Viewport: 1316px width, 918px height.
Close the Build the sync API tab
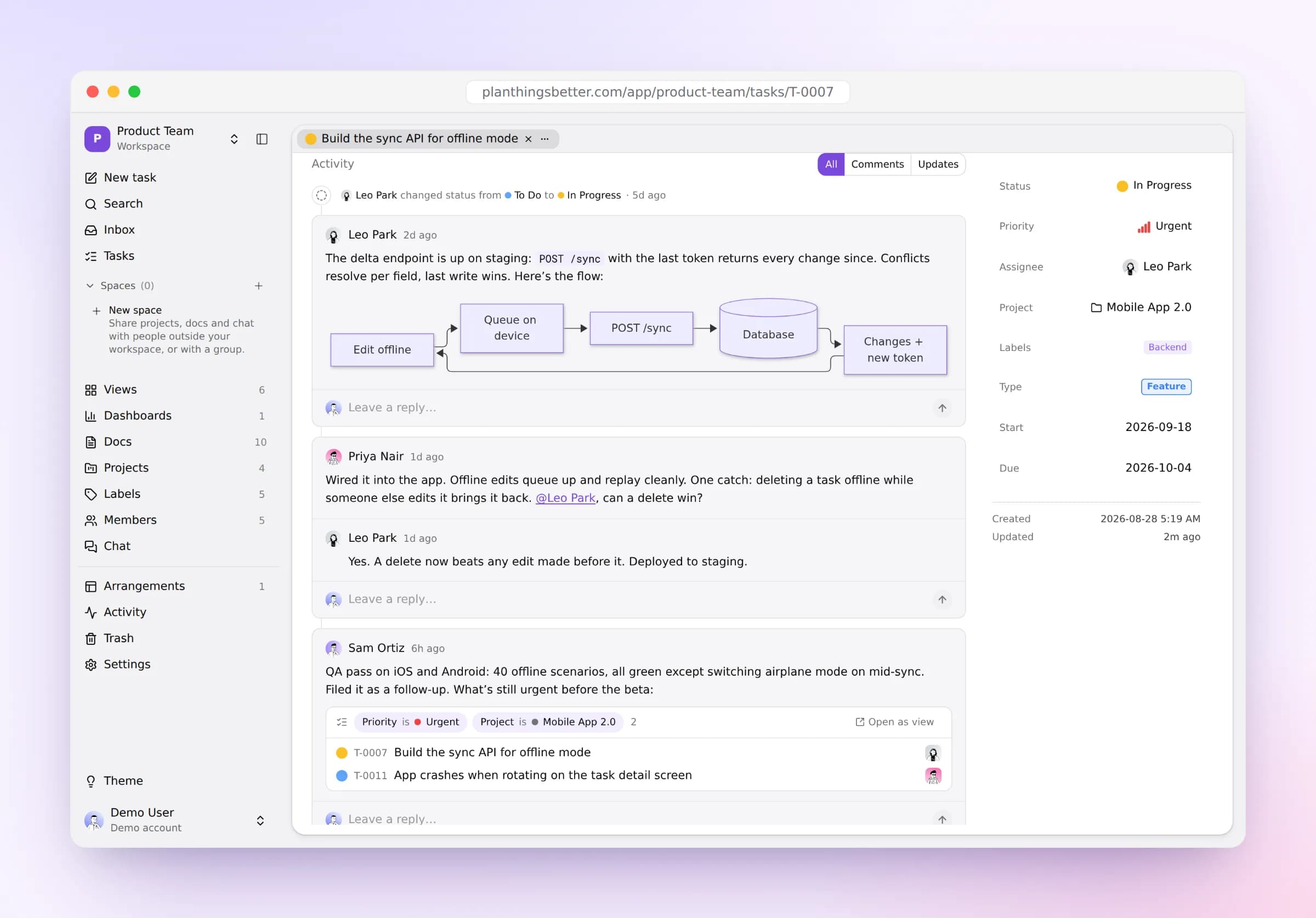point(529,139)
